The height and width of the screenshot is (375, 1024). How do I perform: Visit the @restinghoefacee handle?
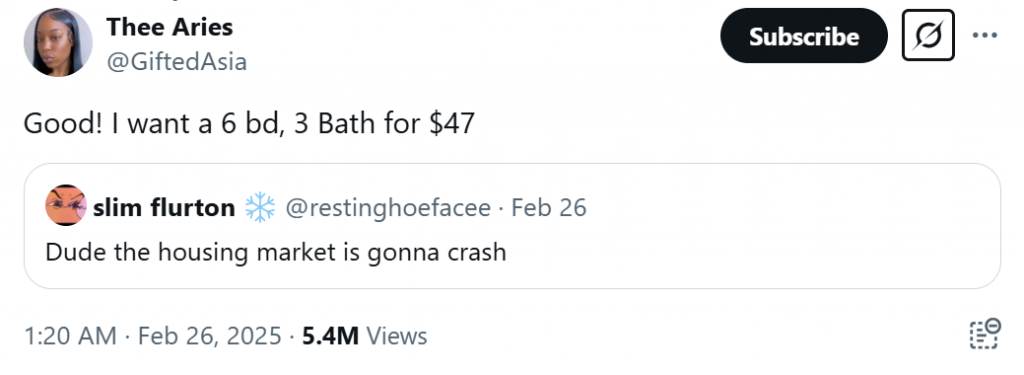pos(388,208)
